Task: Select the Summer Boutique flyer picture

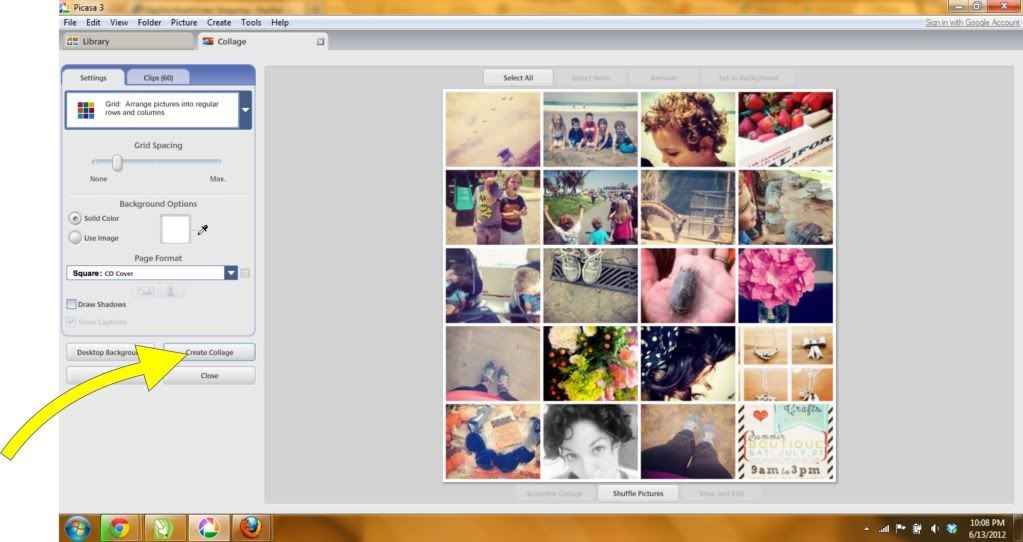Action: point(786,441)
